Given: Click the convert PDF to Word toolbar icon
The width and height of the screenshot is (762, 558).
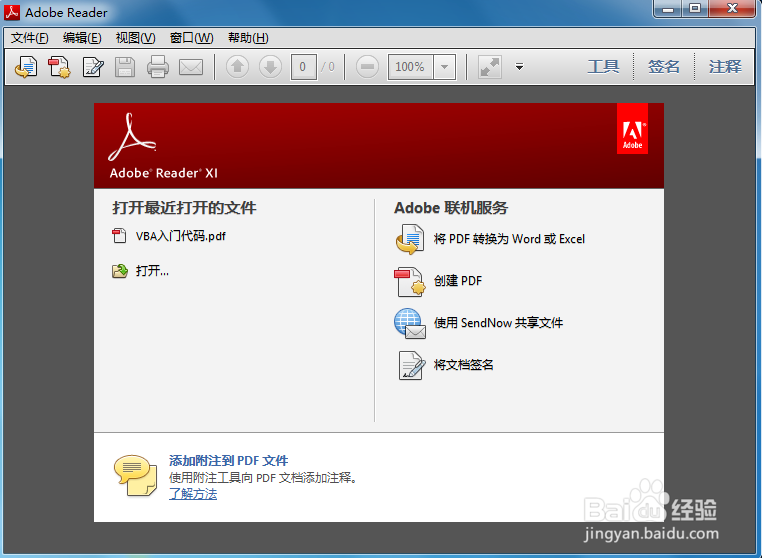Looking at the screenshot, I should [26, 67].
